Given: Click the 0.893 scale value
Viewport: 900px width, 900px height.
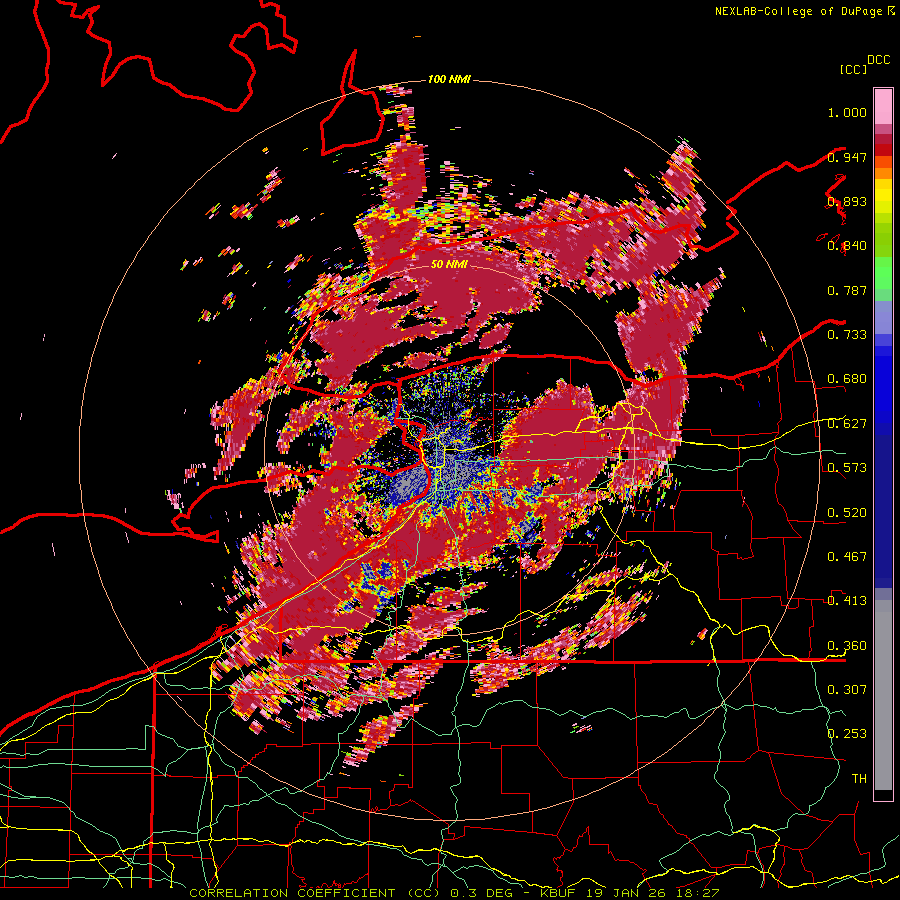Looking at the screenshot, I should pyautogui.click(x=847, y=201).
